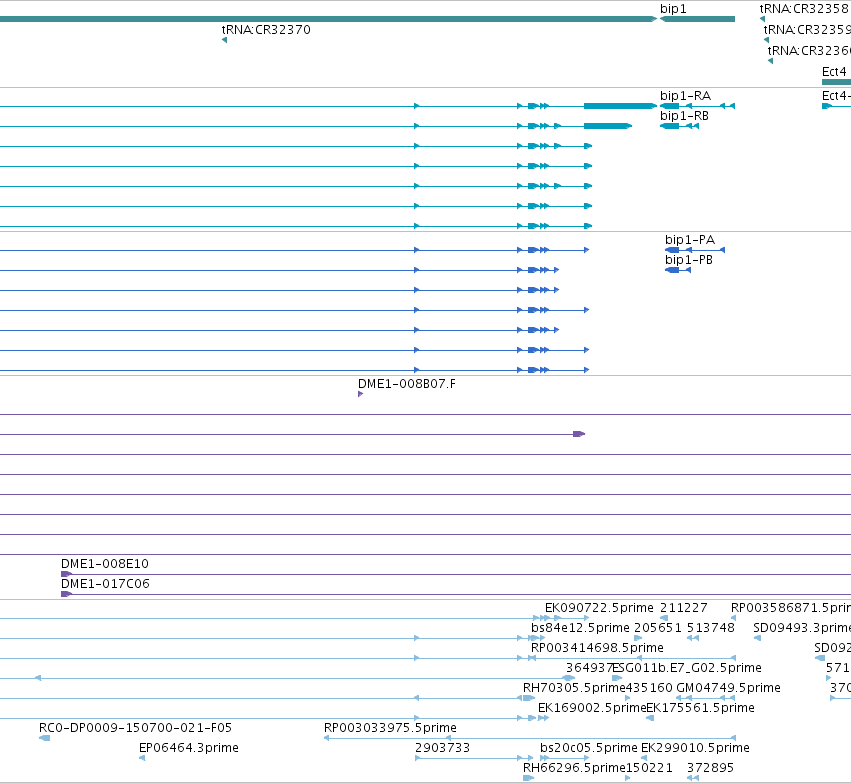Click the DME1-008B07.F label
The width and height of the screenshot is (851, 783).
click(407, 384)
